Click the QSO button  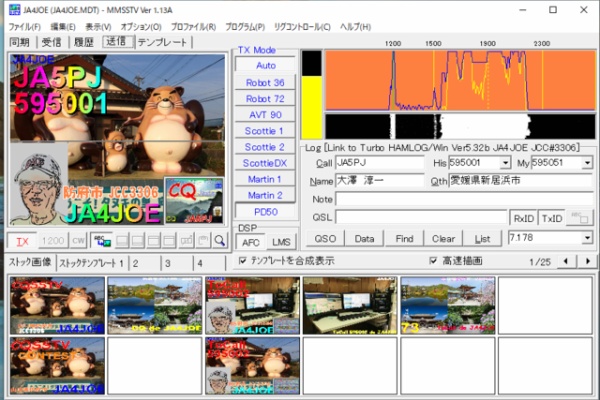tap(325, 239)
